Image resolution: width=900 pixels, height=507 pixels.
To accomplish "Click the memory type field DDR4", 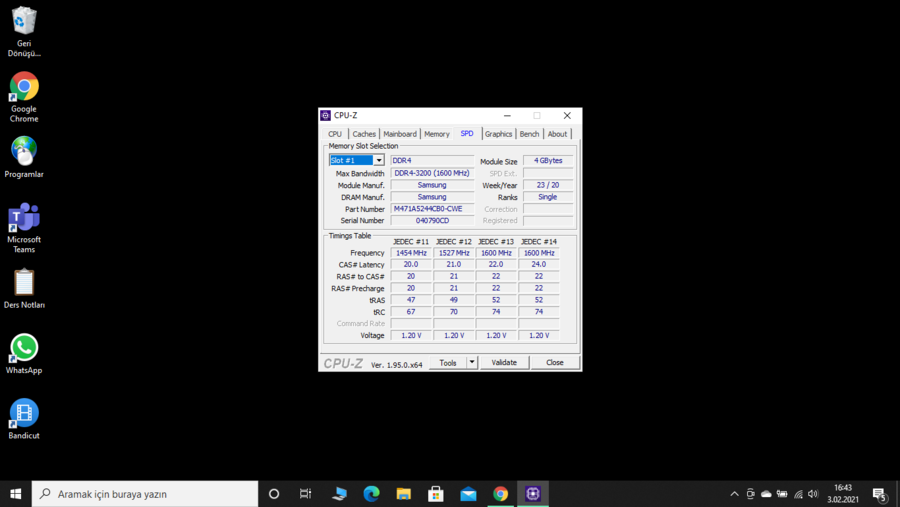I will tap(432, 161).
